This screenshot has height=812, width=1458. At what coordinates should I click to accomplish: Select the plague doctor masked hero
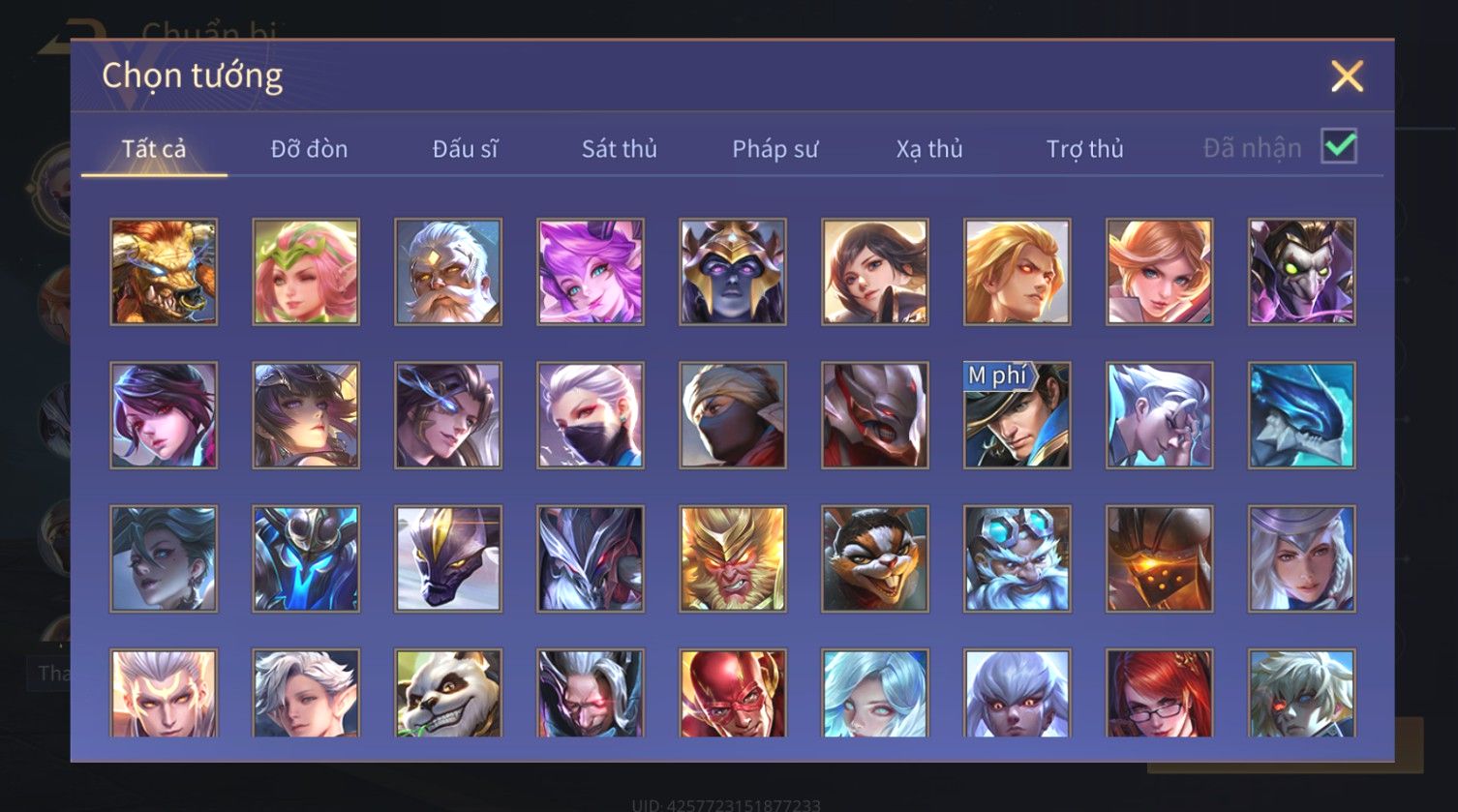point(1302,271)
